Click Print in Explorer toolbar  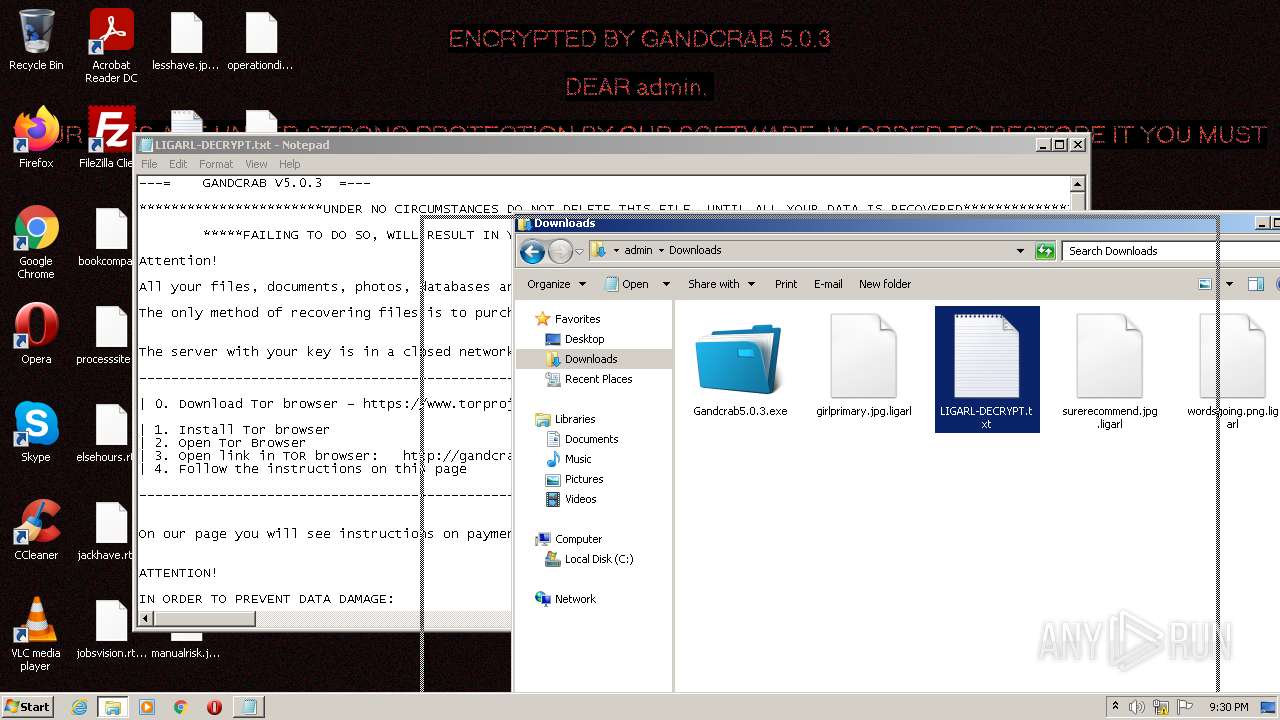coord(786,284)
